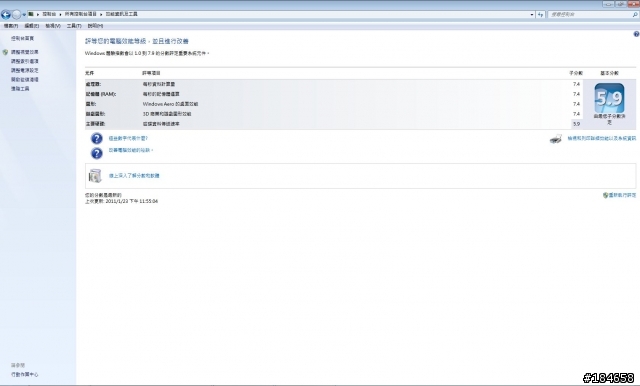Viewport: 640px width, 386px height.
Task: Open view and print detailed performance information link
Action: click(602, 138)
